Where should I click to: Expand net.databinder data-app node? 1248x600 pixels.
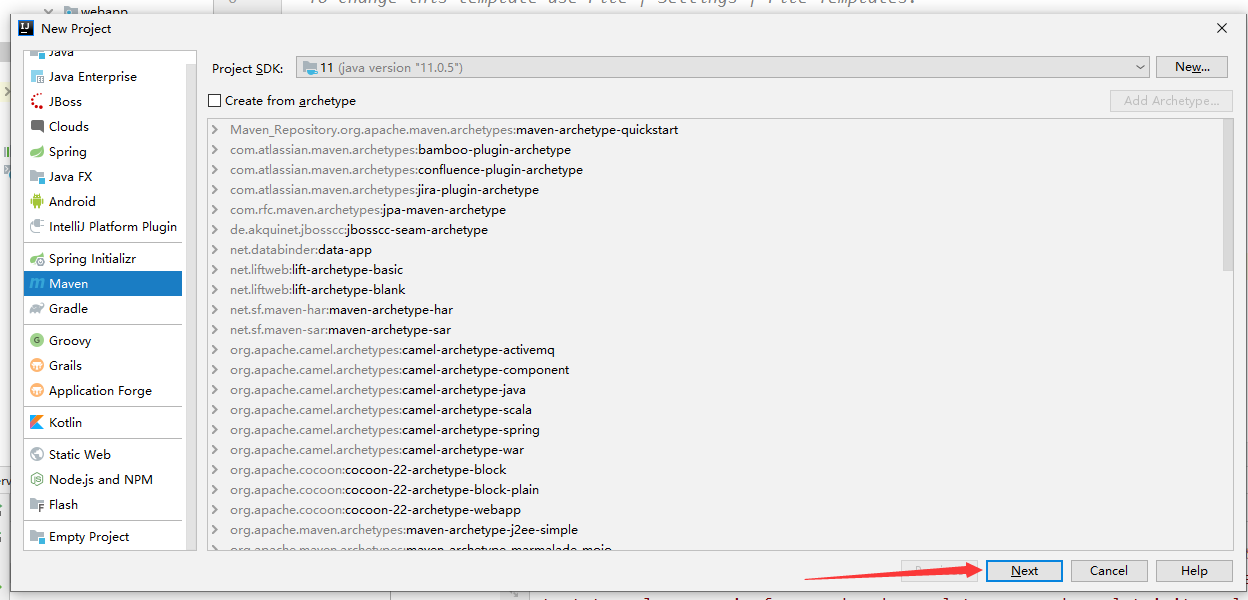point(215,250)
